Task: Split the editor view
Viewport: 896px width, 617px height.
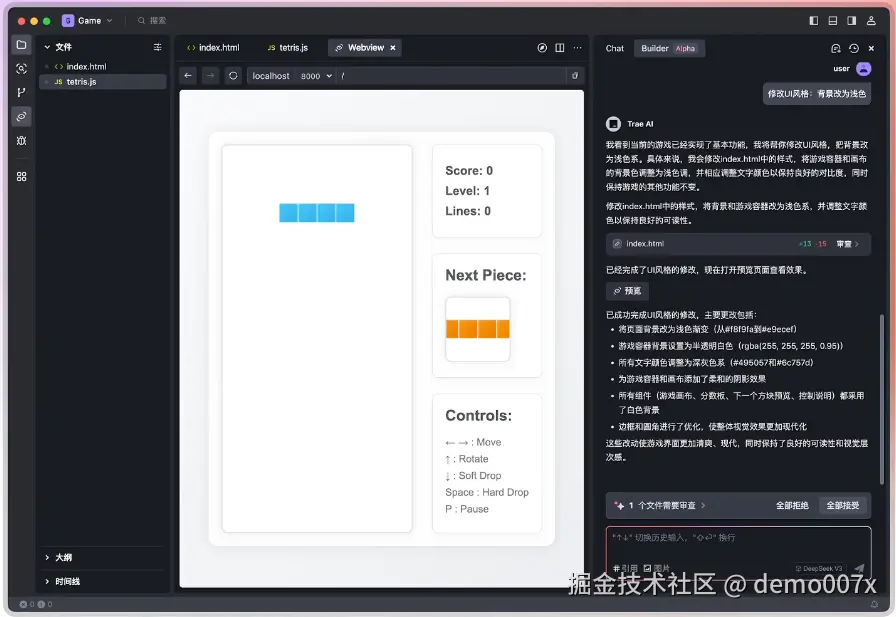Action: point(559,48)
